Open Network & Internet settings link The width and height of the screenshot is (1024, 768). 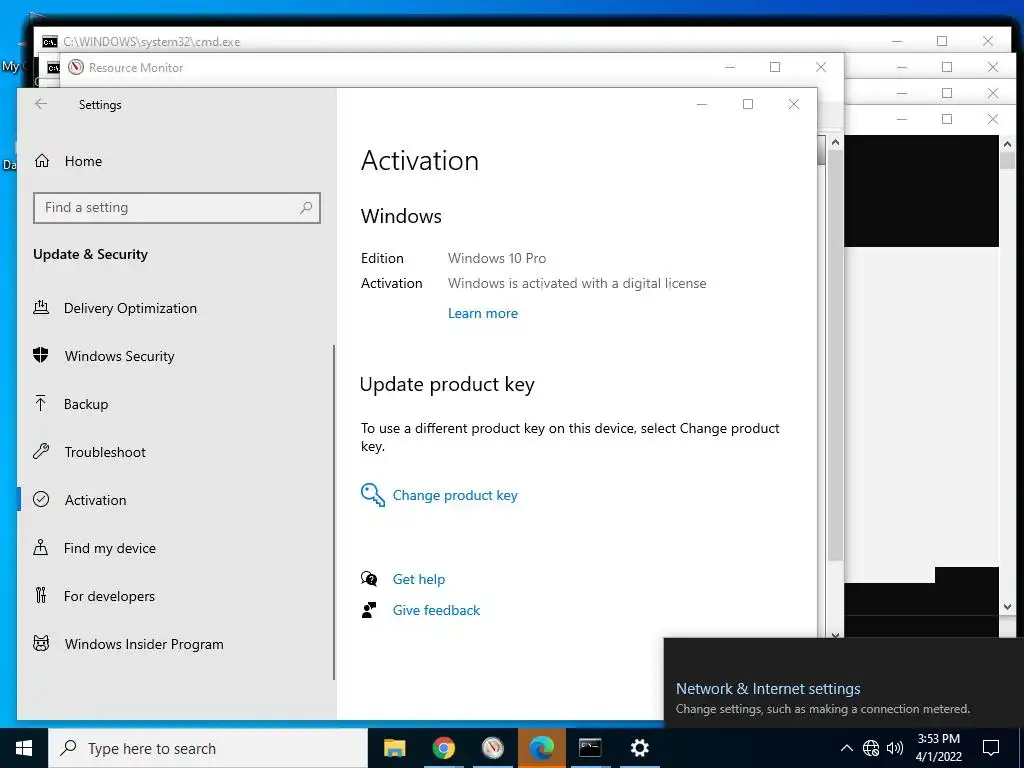pos(768,688)
